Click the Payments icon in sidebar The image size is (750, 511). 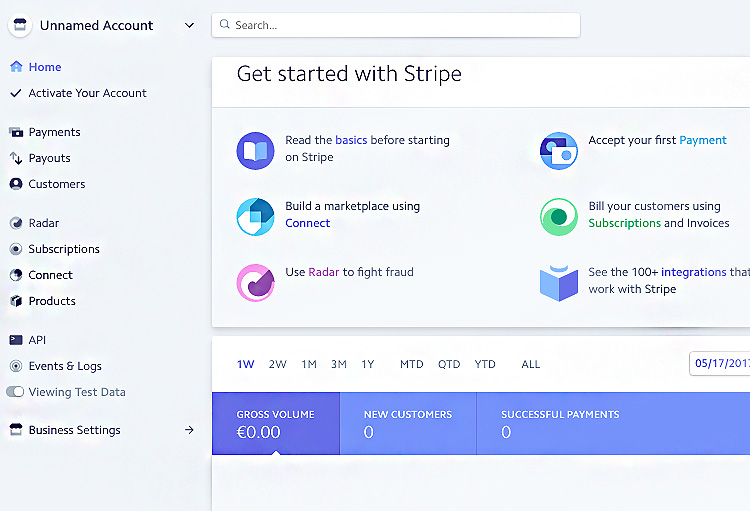pyautogui.click(x=16, y=132)
